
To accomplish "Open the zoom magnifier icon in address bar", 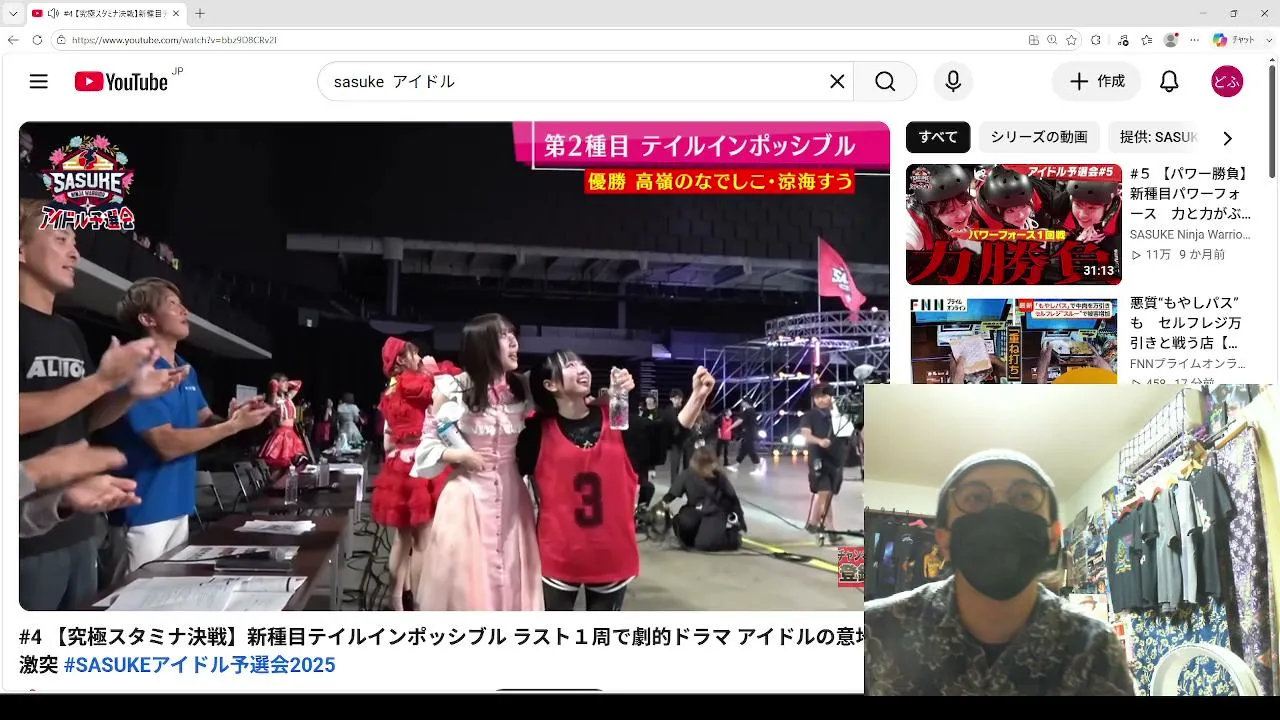I will pyautogui.click(x=1052, y=40).
